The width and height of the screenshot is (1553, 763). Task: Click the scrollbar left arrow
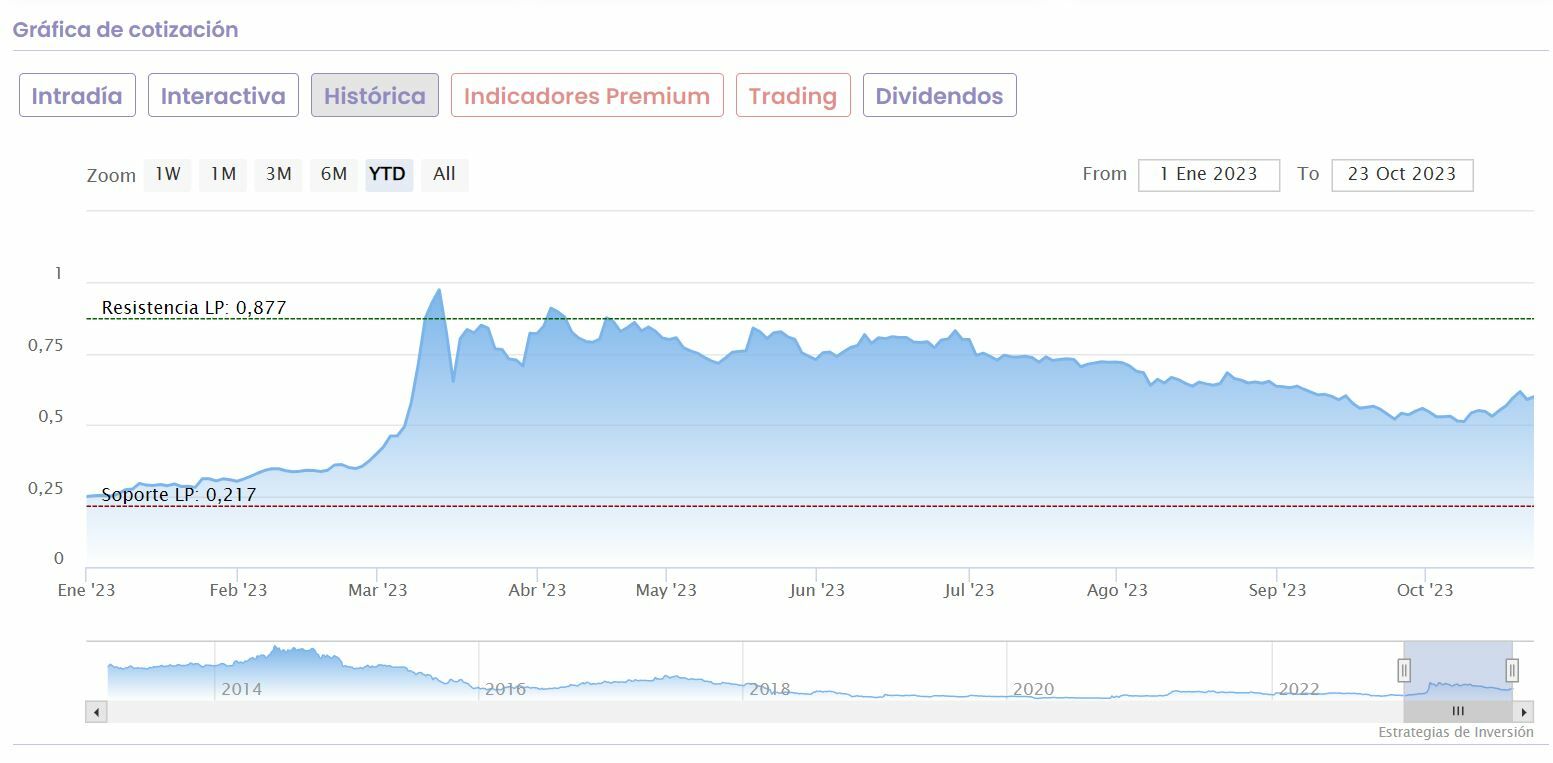pyautogui.click(x=96, y=712)
